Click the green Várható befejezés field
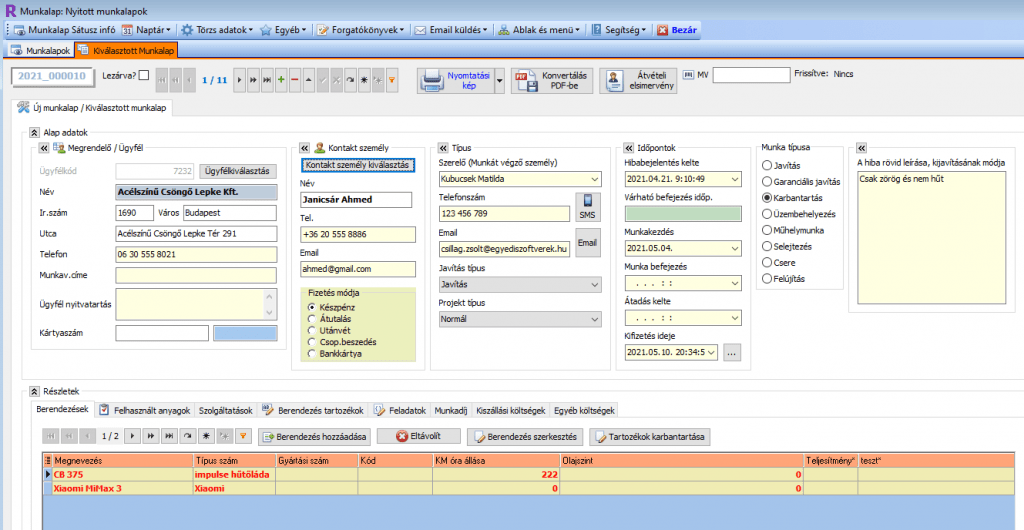1024x530 pixels. click(x=683, y=213)
